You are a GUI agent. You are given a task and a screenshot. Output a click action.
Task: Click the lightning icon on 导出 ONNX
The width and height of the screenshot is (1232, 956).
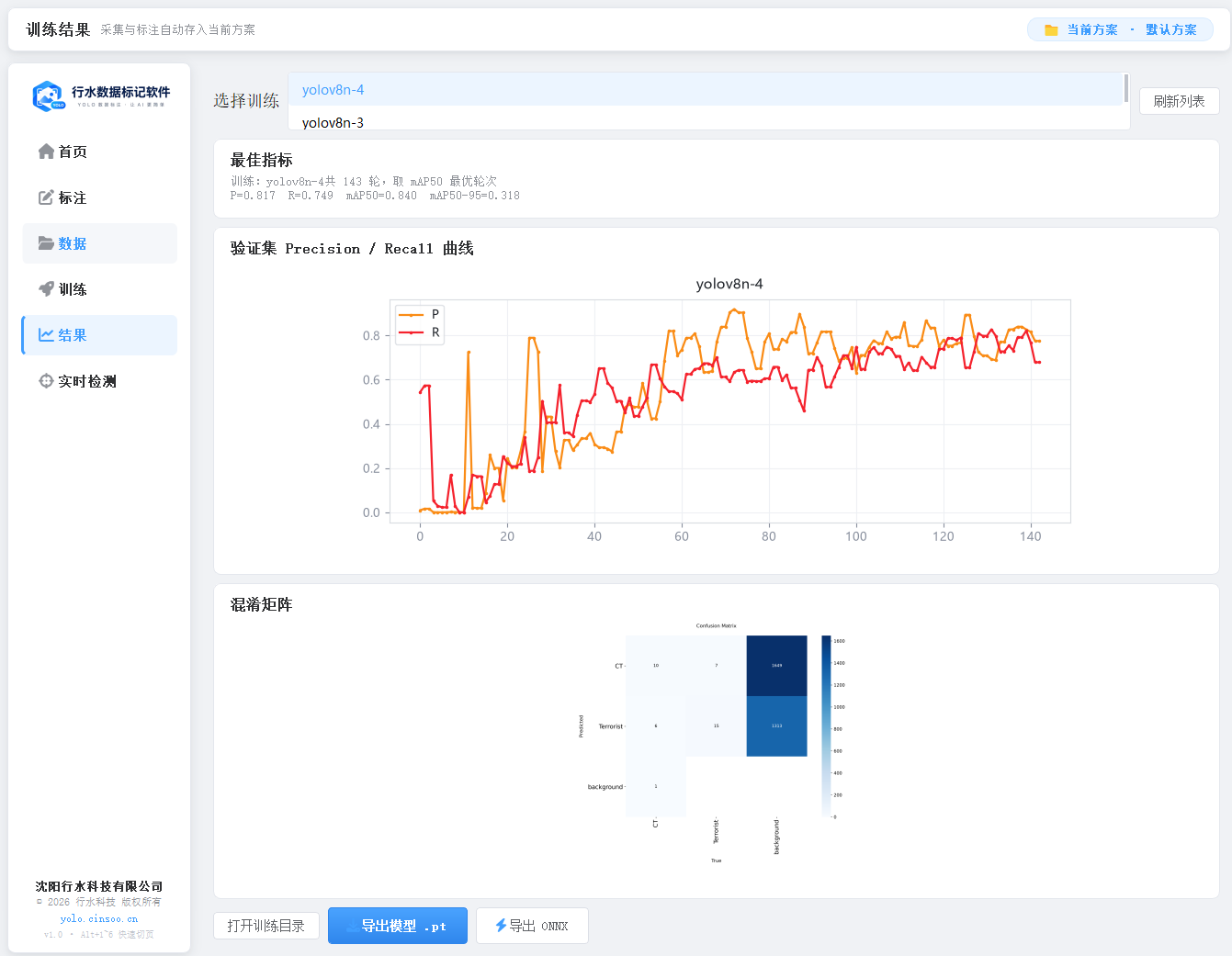(x=501, y=926)
